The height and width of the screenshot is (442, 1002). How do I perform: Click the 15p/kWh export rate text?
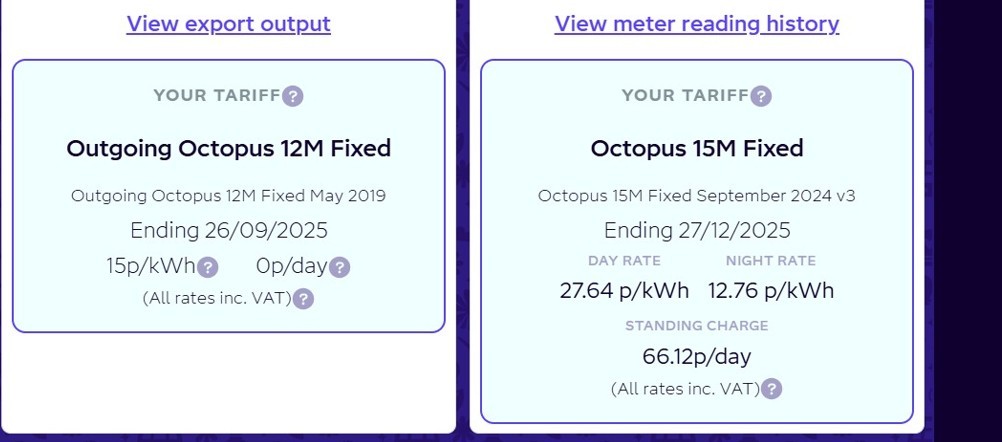(x=151, y=266)
